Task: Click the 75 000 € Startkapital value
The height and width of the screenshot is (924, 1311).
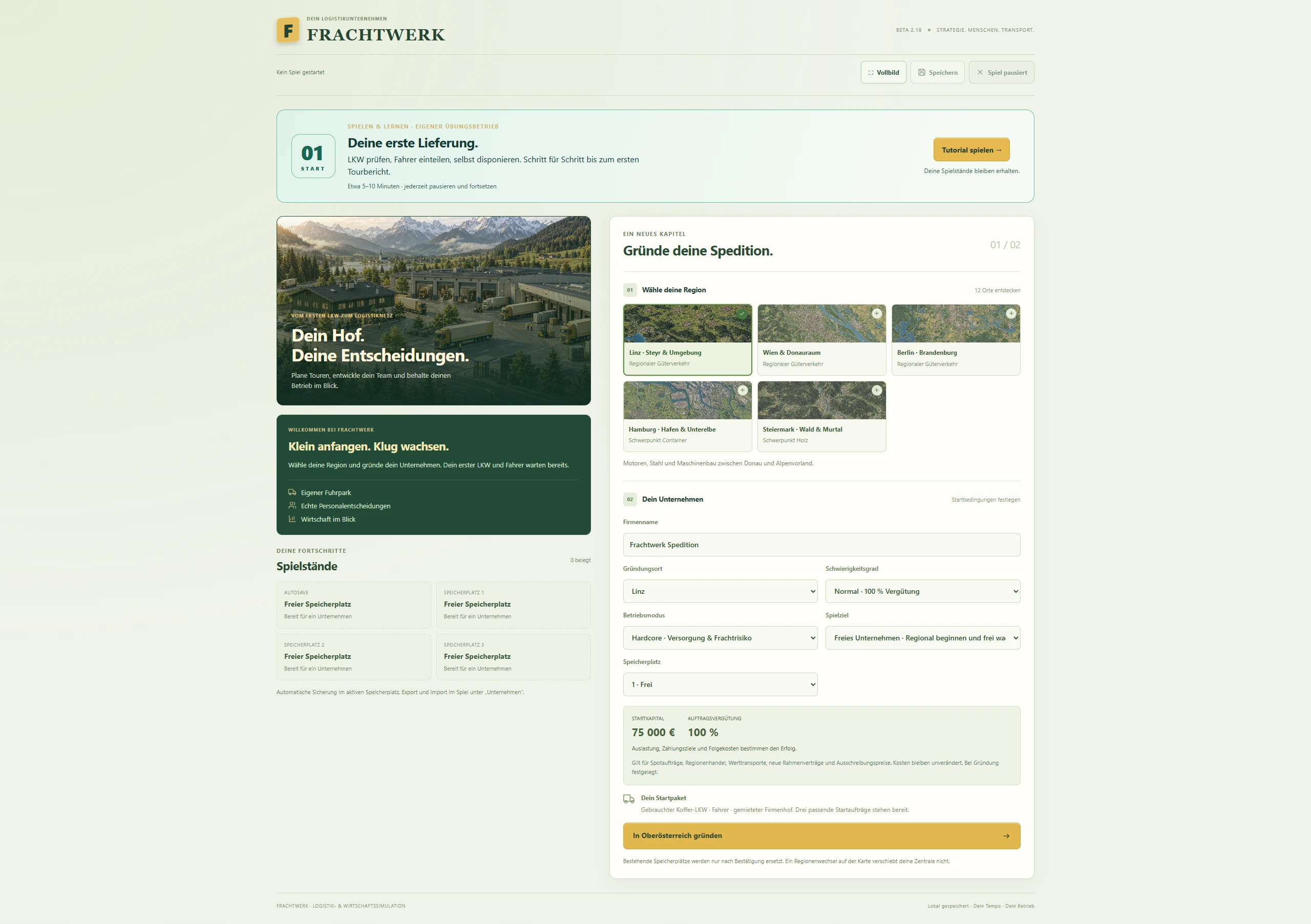Action: tap(653, 732)
